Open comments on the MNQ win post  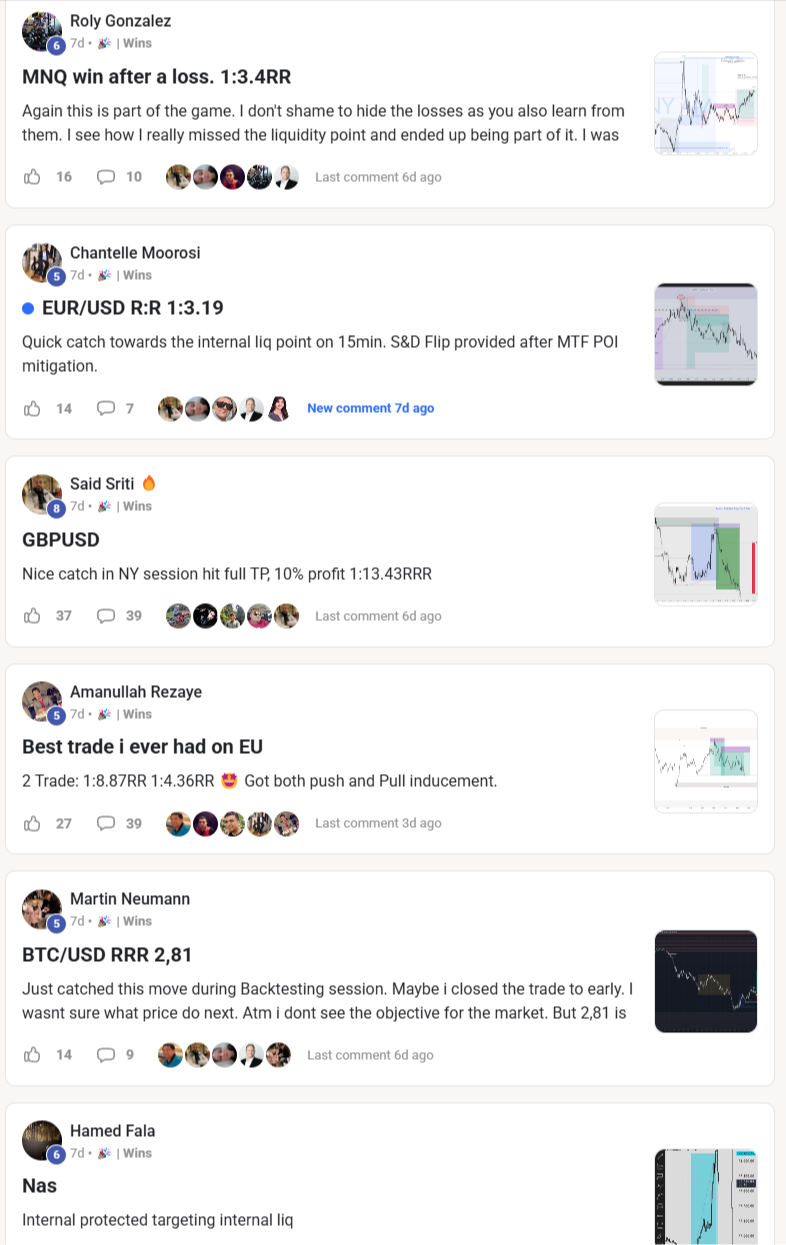tap(106, 177)
